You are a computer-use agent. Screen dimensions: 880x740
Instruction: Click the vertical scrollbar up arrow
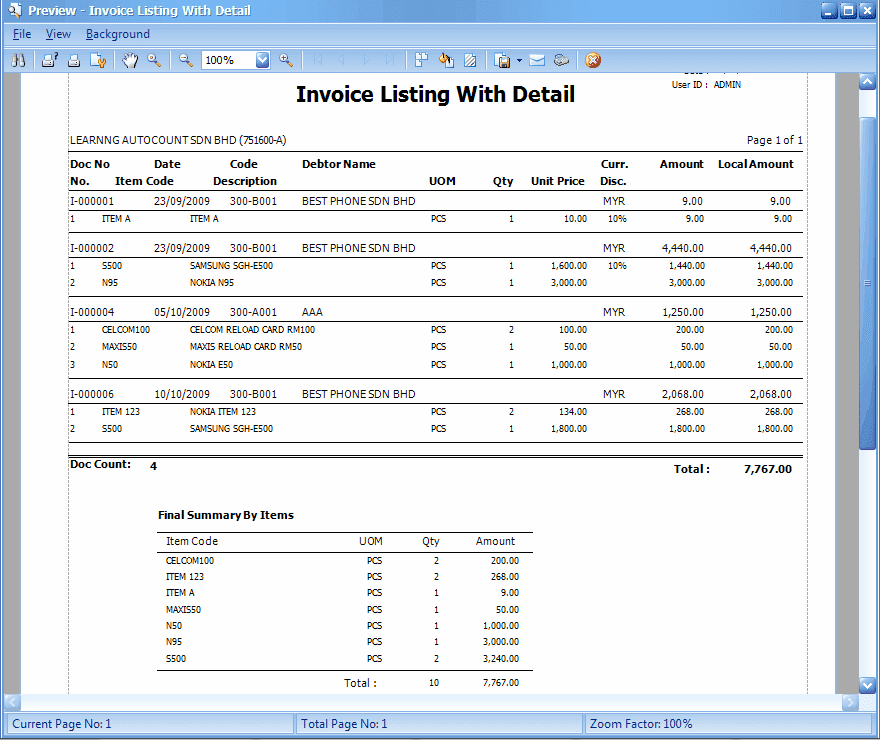coord(867,82)
